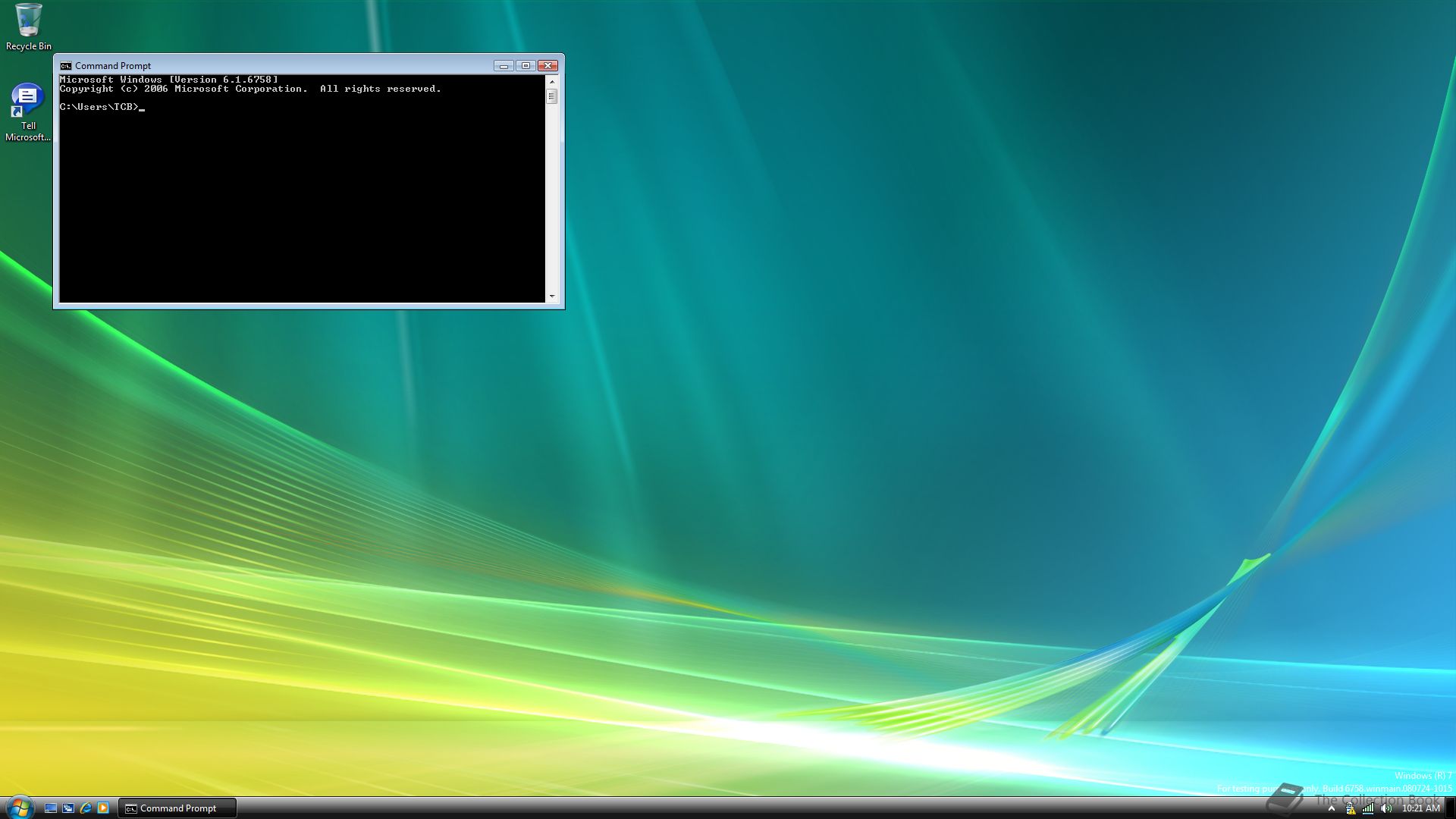Viewport: 1456px width, 819px height.
Task: Open the Tell Microsoft feedback shortcut
Action: click(x=27, y=112)
